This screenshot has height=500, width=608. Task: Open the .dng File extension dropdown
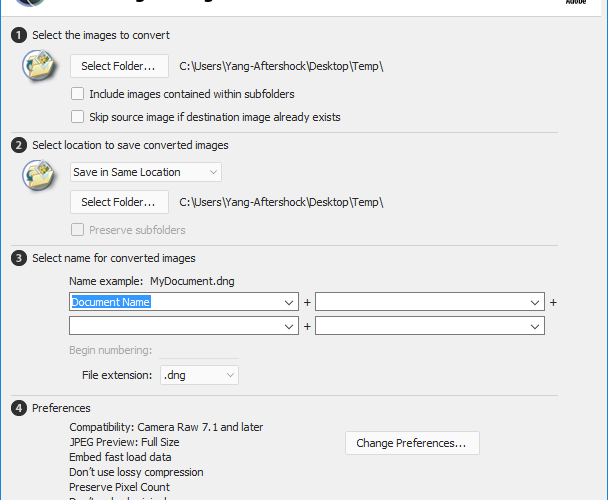coord(199,375)
